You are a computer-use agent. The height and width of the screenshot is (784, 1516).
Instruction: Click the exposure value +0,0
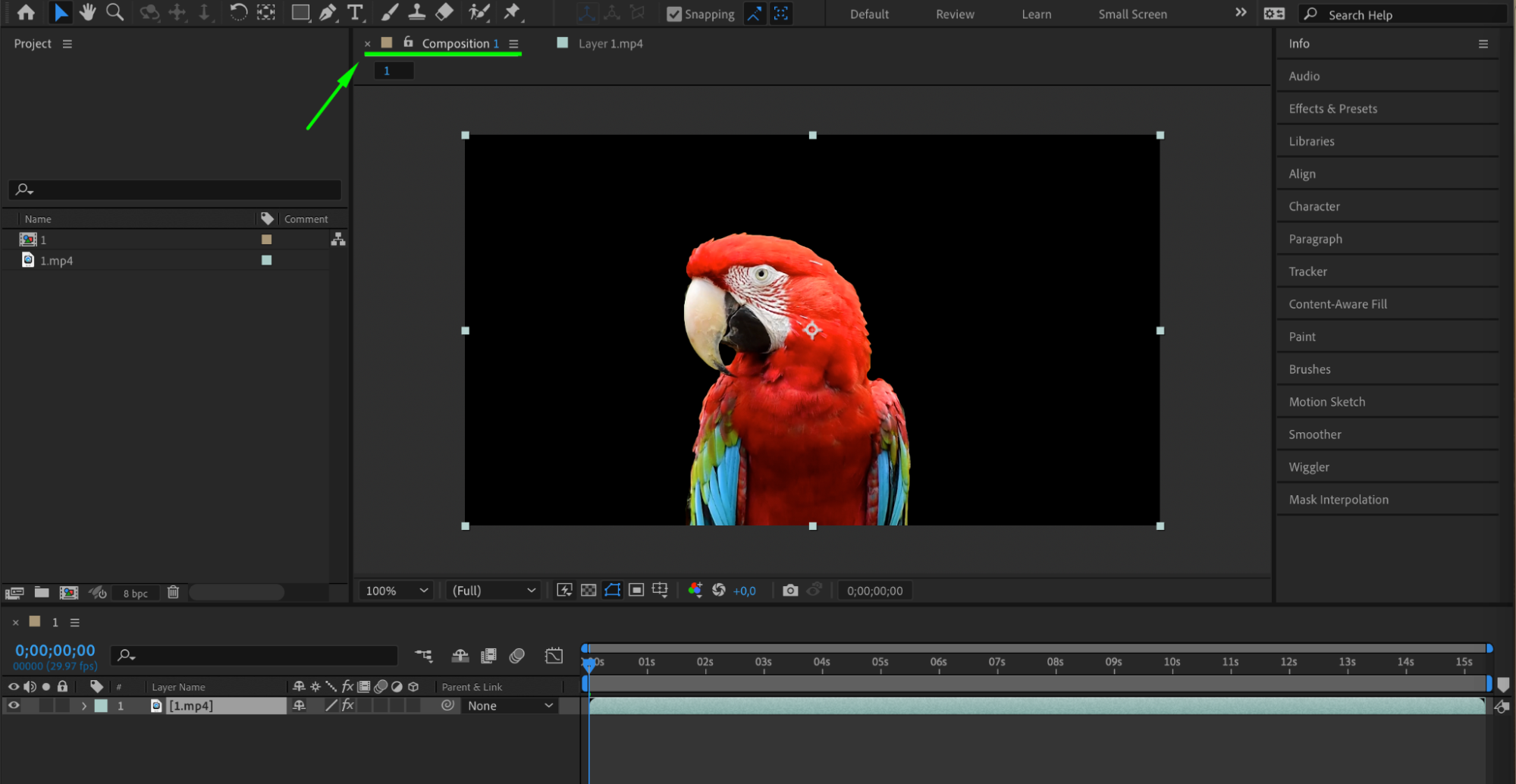tap(744, 591)
